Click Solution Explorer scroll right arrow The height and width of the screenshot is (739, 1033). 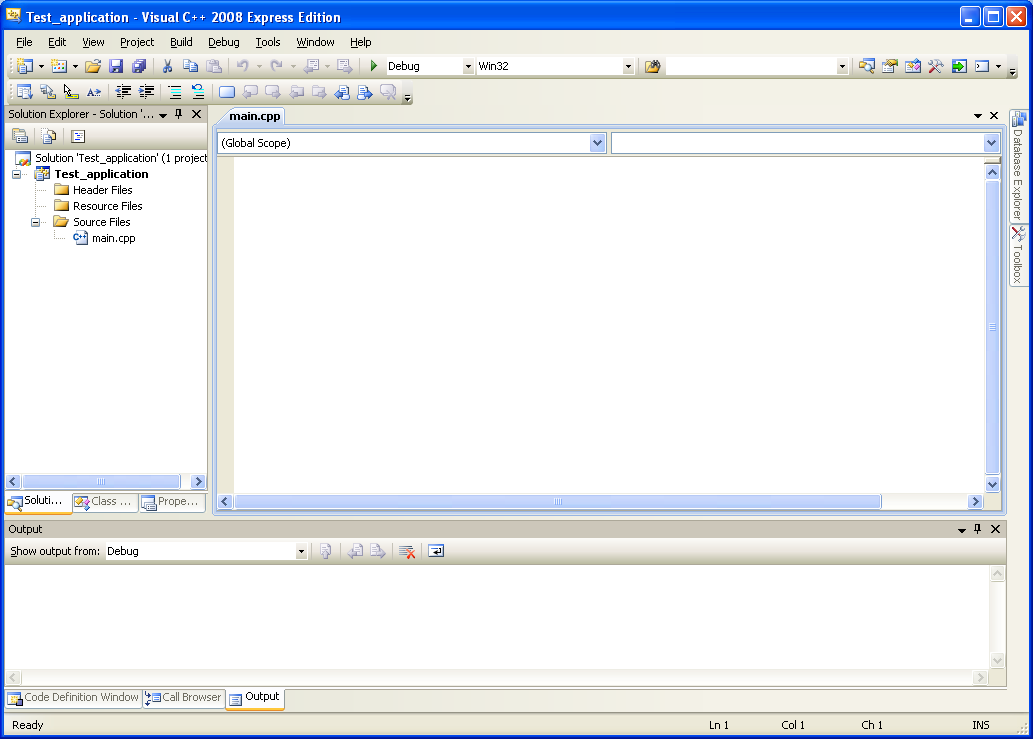tap(198, 481)
